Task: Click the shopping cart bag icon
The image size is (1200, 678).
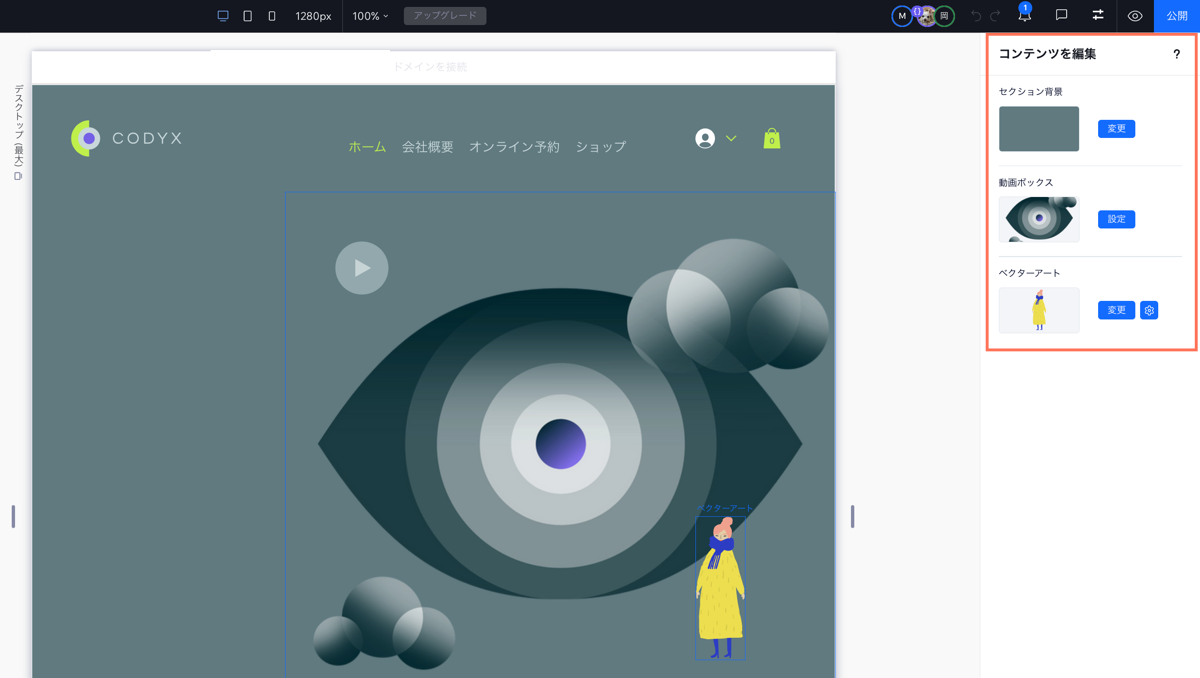Action: [x=771, y=139]
